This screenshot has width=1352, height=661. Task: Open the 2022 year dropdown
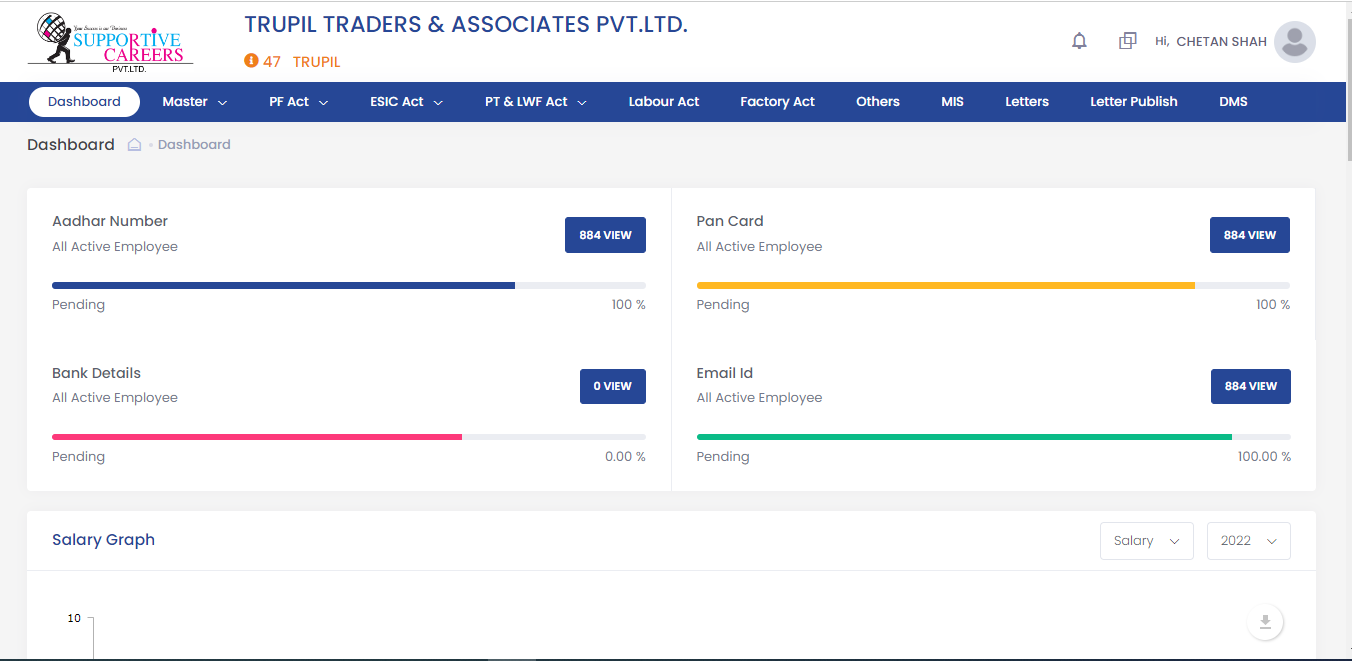(1249, 541)
